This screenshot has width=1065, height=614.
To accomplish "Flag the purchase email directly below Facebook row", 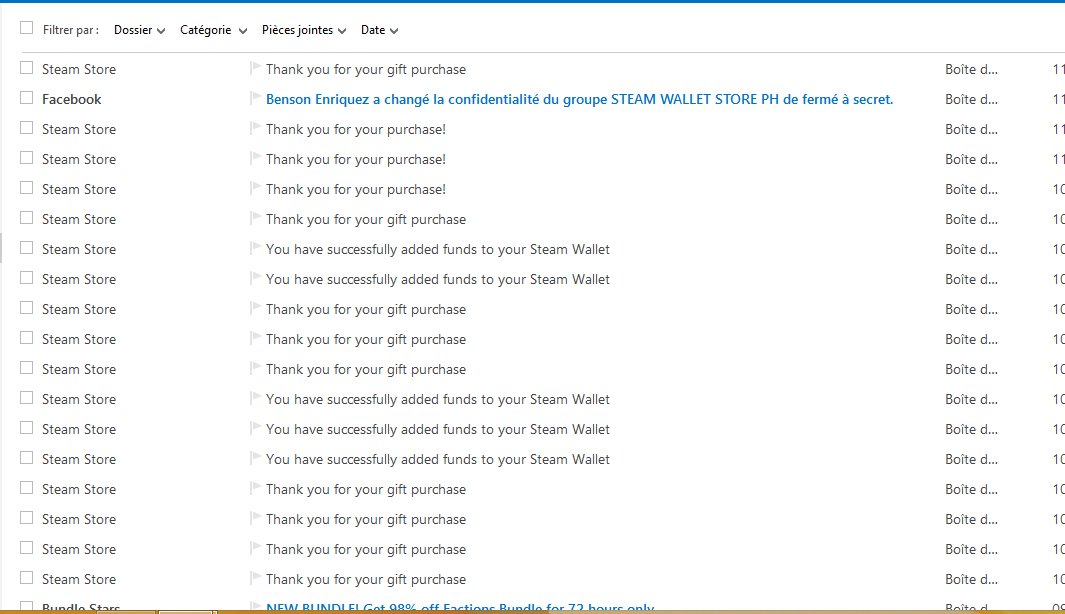I will 255,128.
